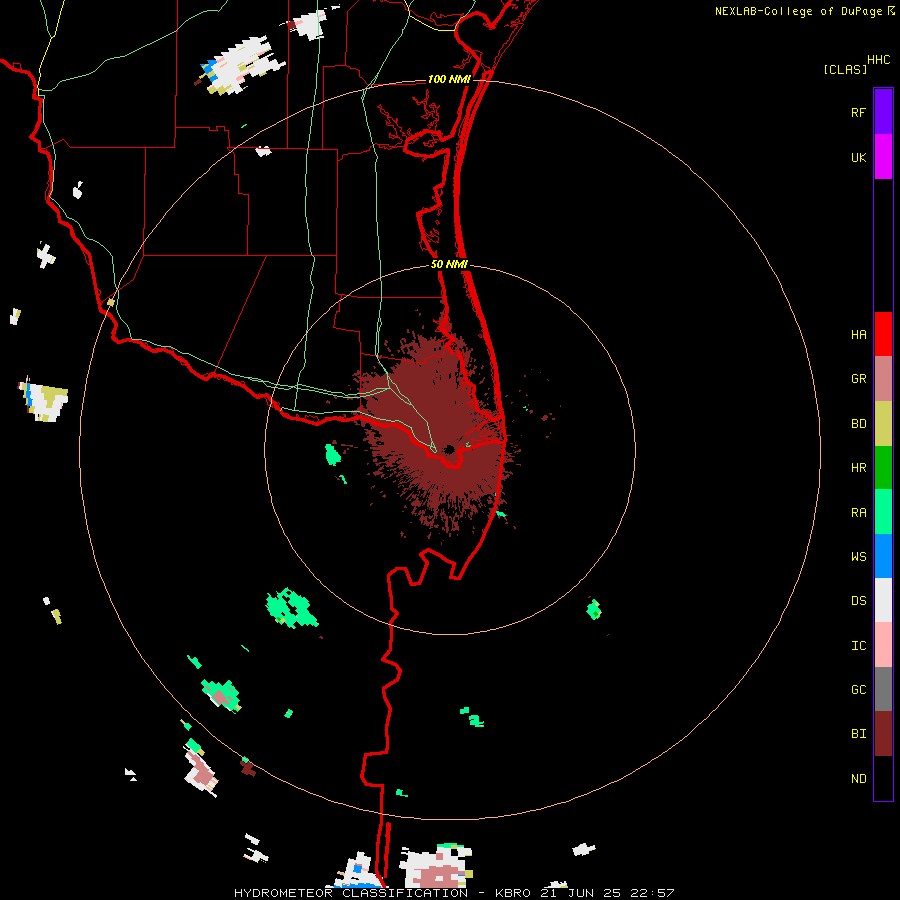Click the 100 NMI range ring label
Image resolution: width=900 pixels, height=900 pixels.
(x=448, y=79)
